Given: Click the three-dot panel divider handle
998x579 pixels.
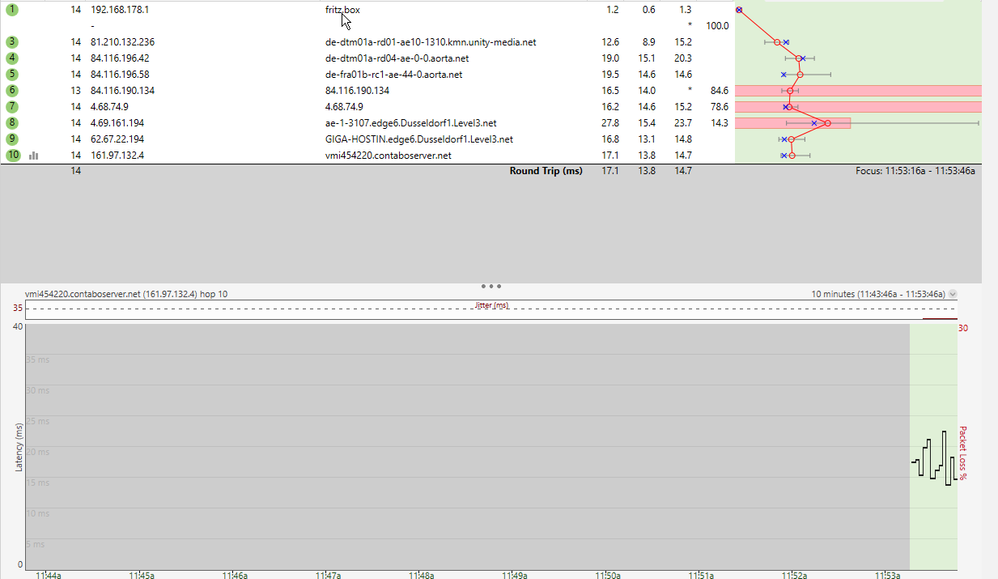Looking at the screenshot, I should tap(491, 285).
